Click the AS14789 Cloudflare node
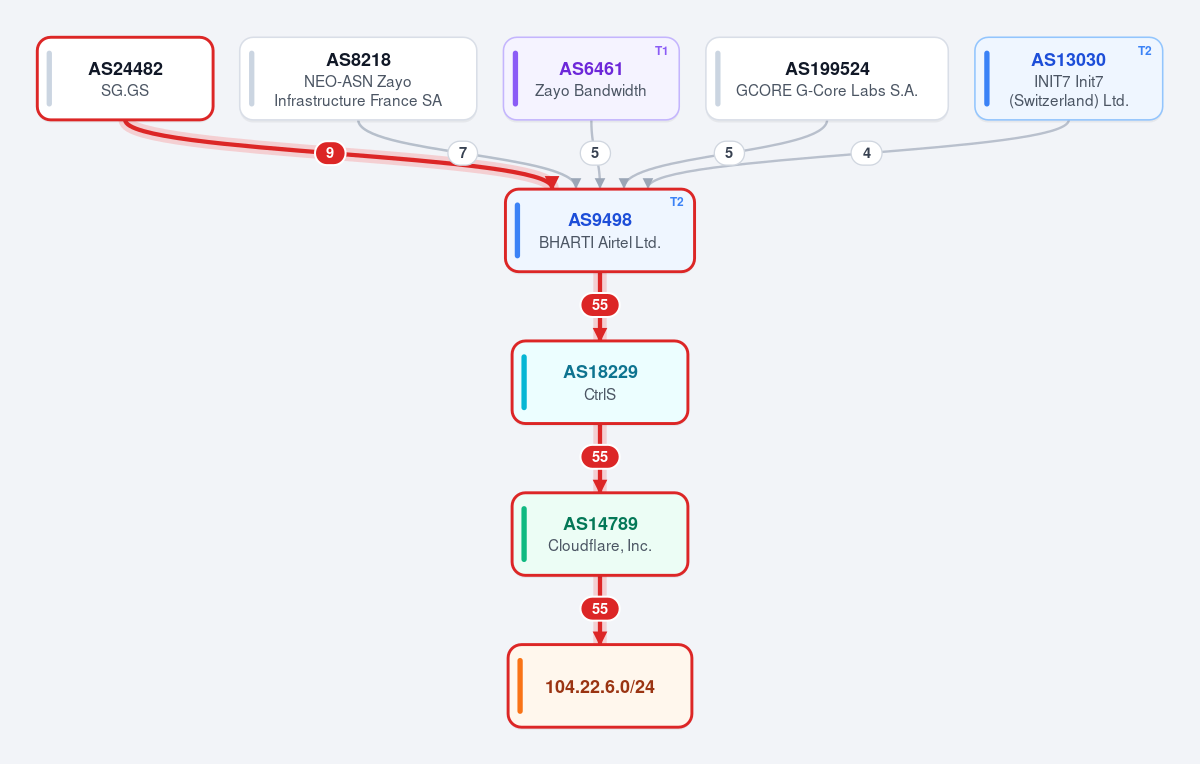 point(600,534)
